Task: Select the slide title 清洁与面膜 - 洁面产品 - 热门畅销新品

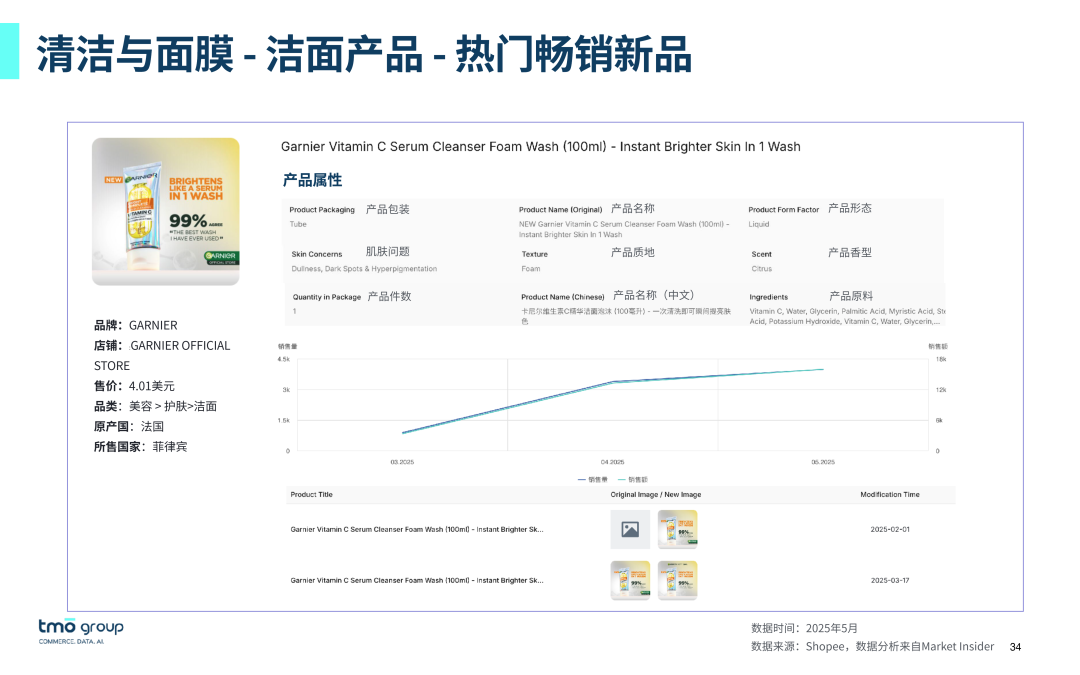Action: pos(364,54)
